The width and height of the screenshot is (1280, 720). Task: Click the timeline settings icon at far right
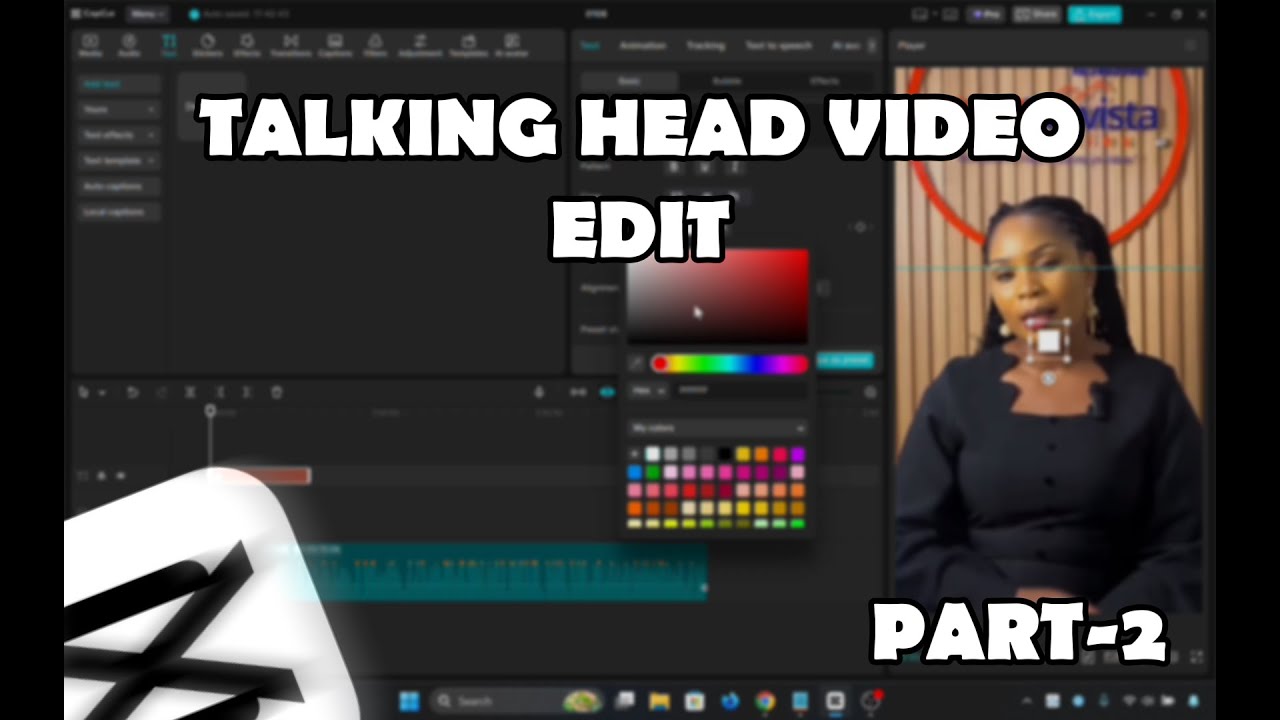[870, 393]
